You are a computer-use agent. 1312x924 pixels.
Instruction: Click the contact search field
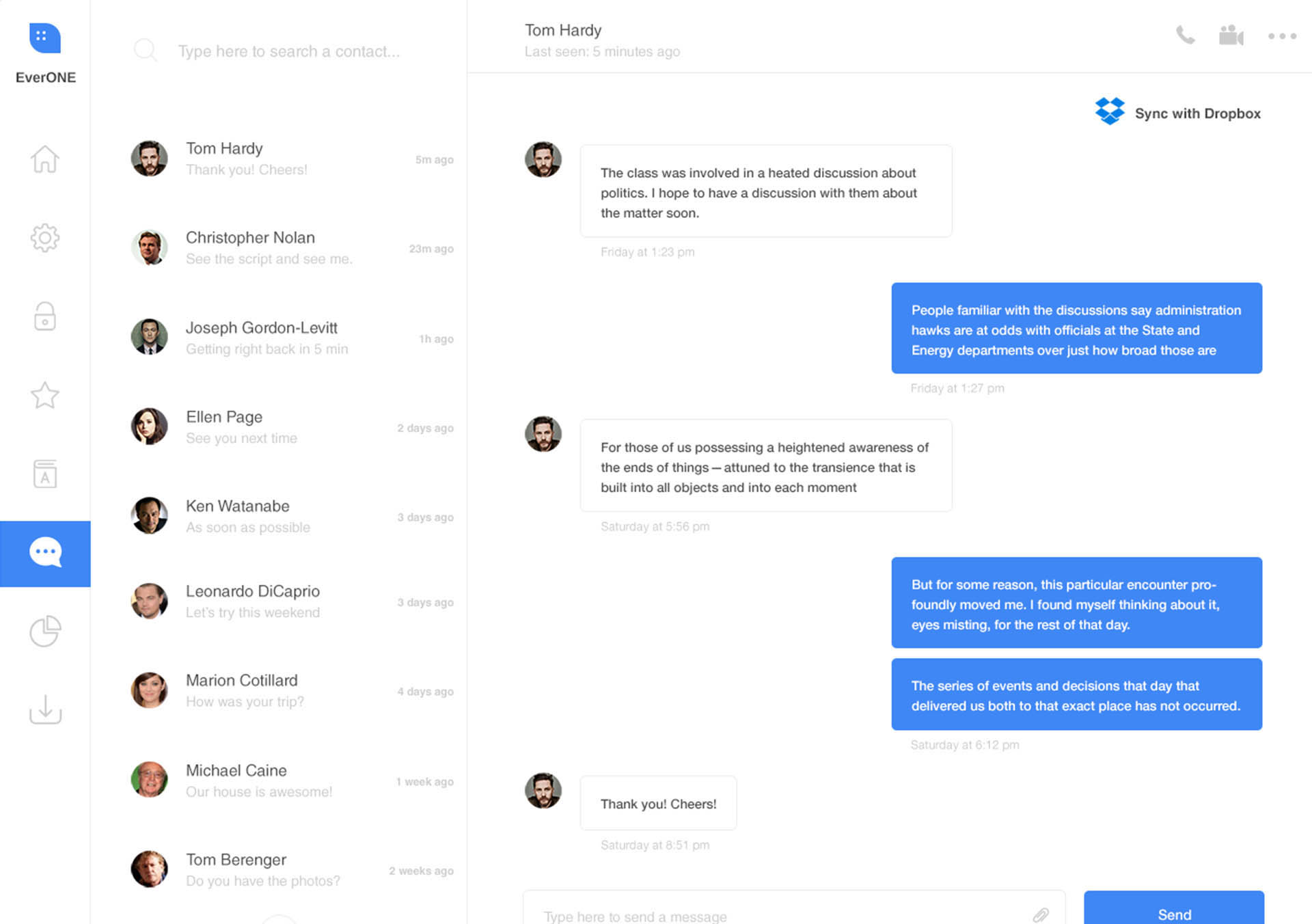coord(288,51)
